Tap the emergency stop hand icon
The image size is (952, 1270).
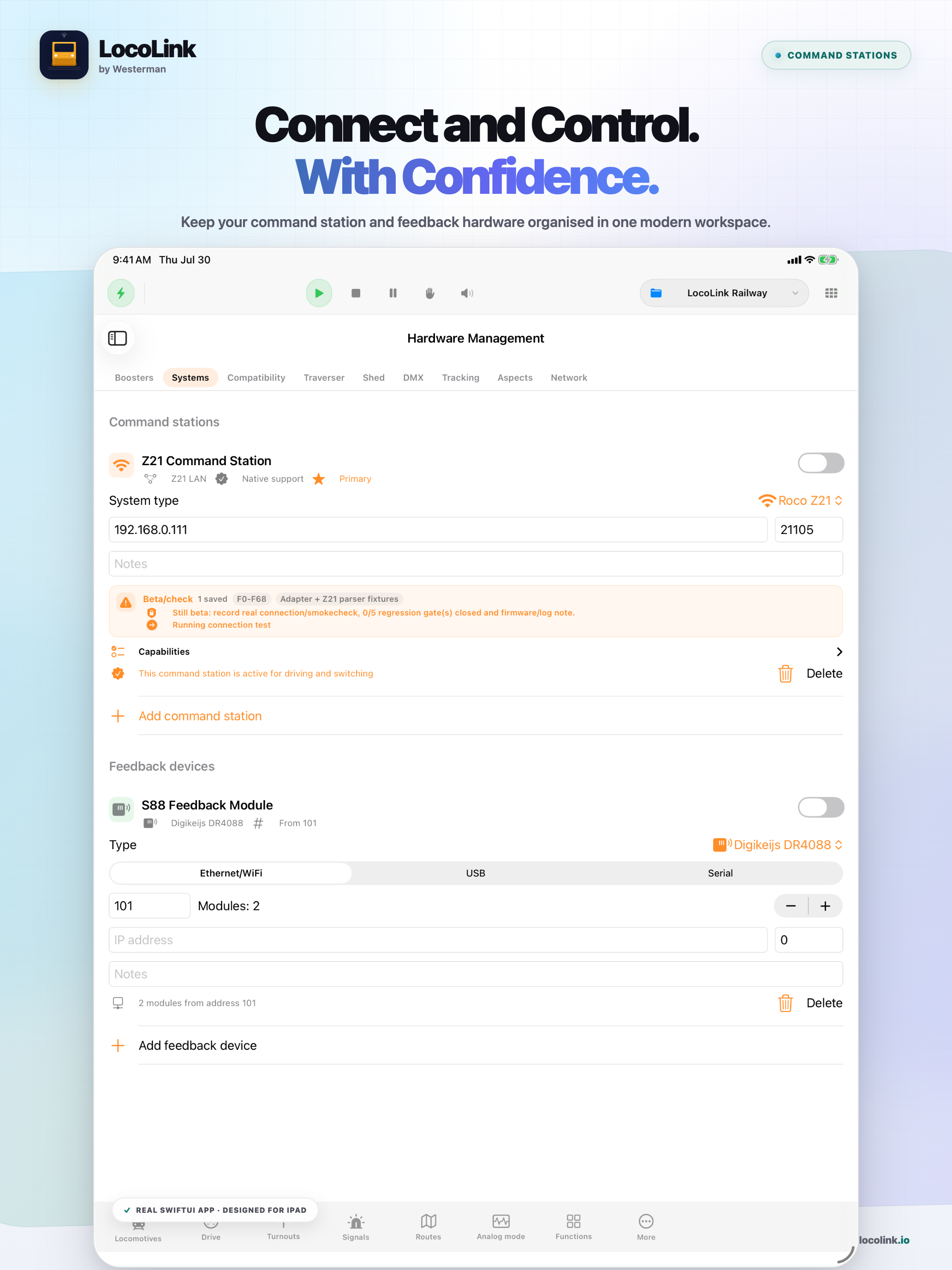tap(430, 294)
